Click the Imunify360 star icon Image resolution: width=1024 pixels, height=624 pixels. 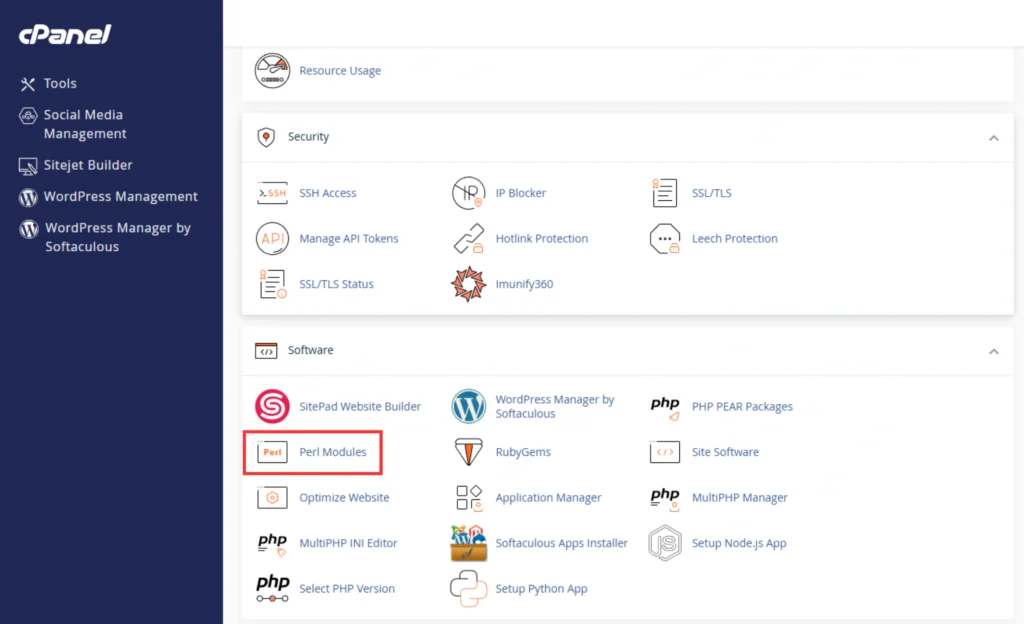(468, 285)
